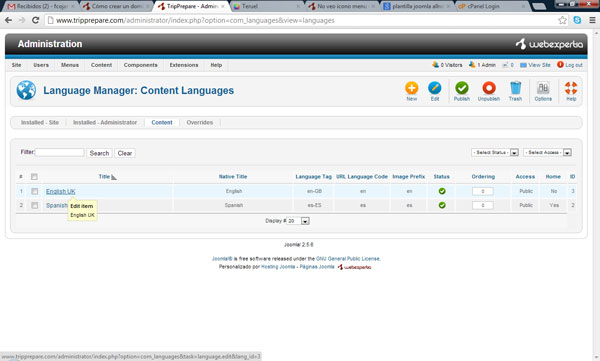This screenshot has height=361, width=600.
Task: Click the Trash bin toolbar icon
Action: click(515, 88)
